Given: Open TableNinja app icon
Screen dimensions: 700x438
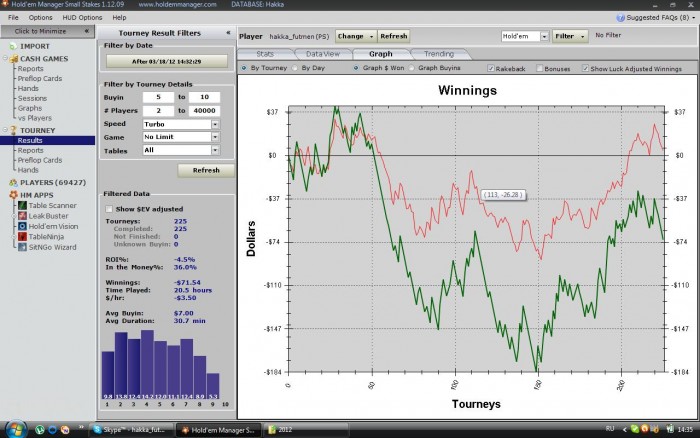Looking at the screenshot, I should click(22, 237).
